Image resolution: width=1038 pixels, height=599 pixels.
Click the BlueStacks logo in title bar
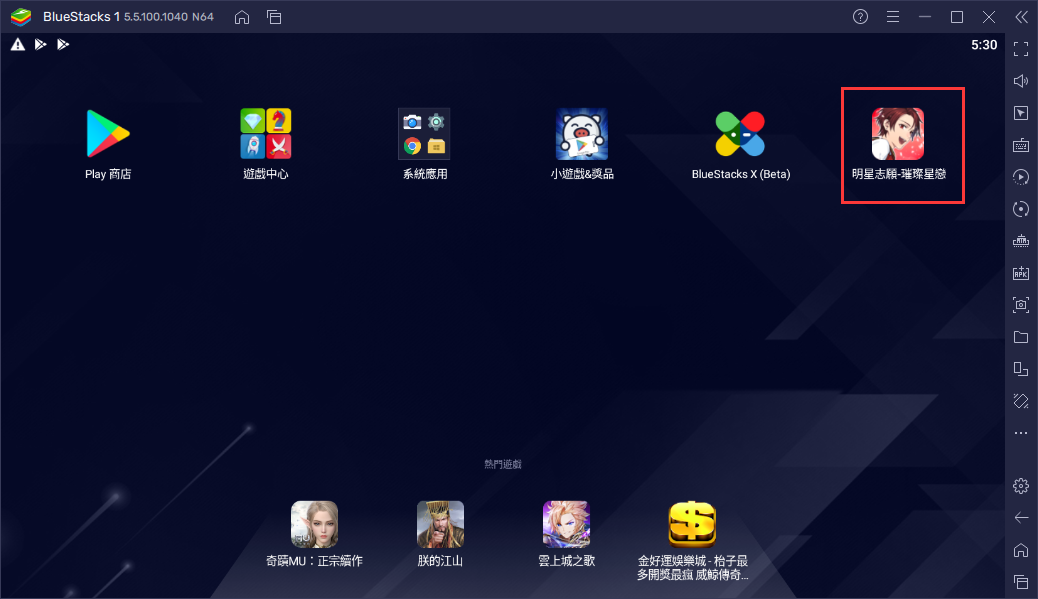[x=21, y=17]
